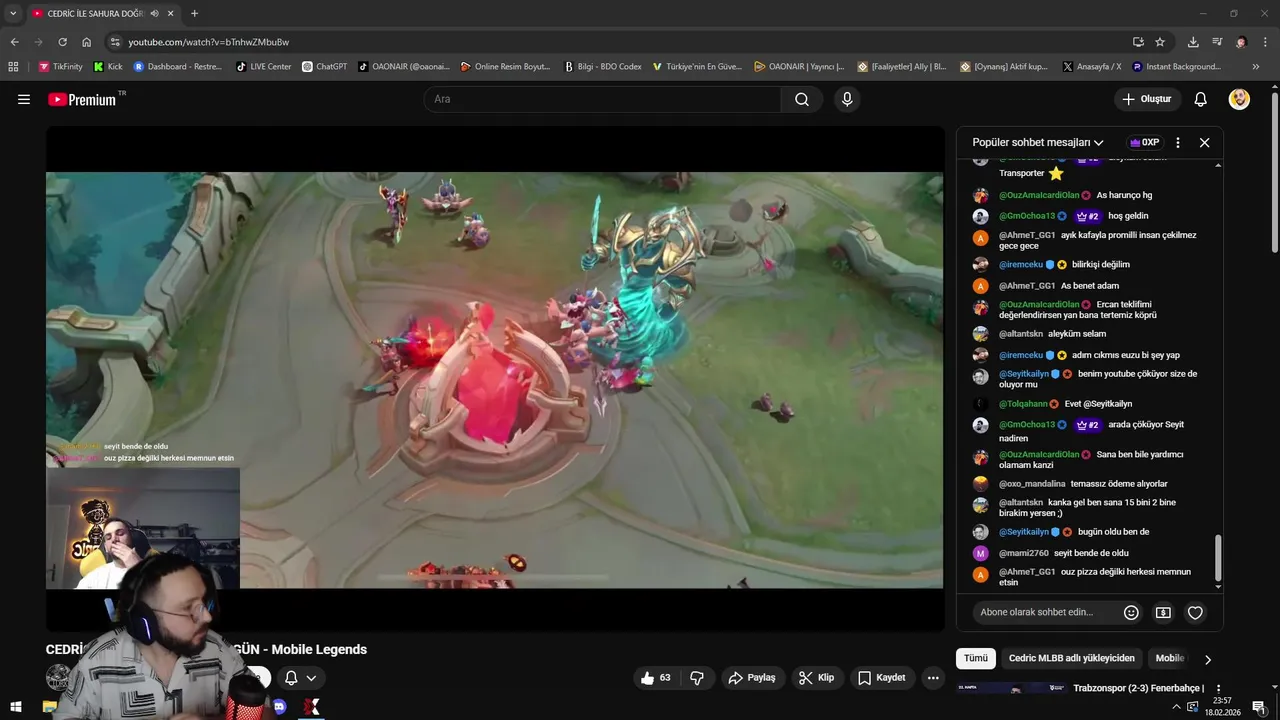Go back in browser history
The height and width of the screenshot is (720, 1280).
click(x=14, y=42)
